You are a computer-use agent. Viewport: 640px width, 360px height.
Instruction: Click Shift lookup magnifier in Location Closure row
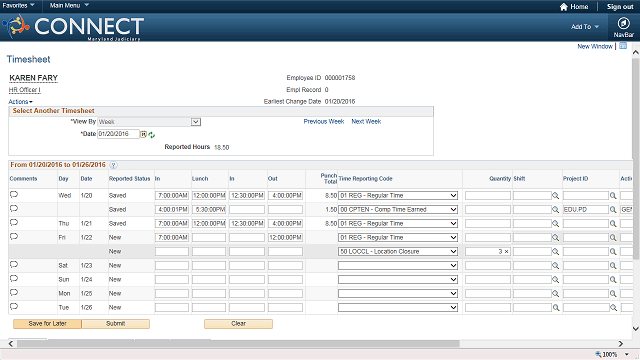tap(556, 252)
